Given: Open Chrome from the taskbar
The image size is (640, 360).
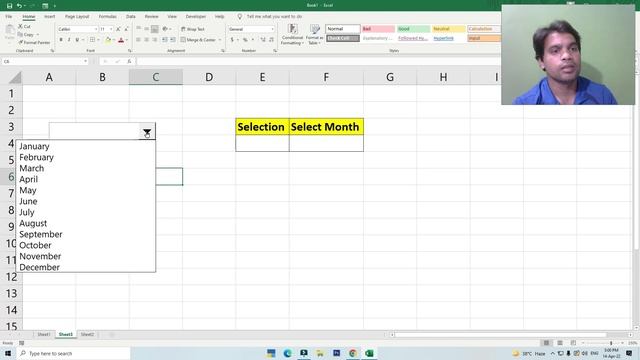Looking at the screenshot, I should 353,353.
